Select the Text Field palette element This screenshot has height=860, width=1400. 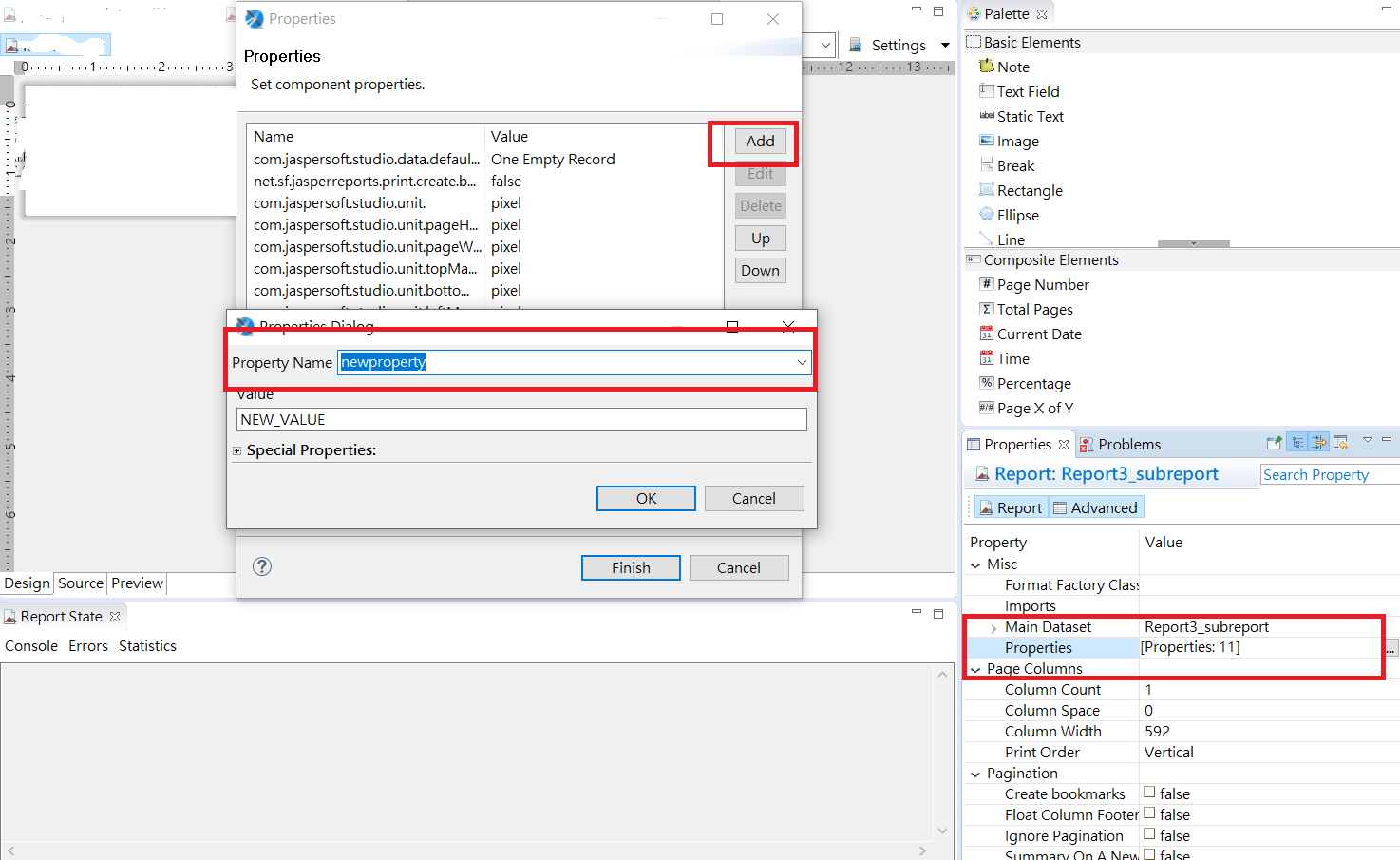pyautogui.click(x=1029, y=91)
